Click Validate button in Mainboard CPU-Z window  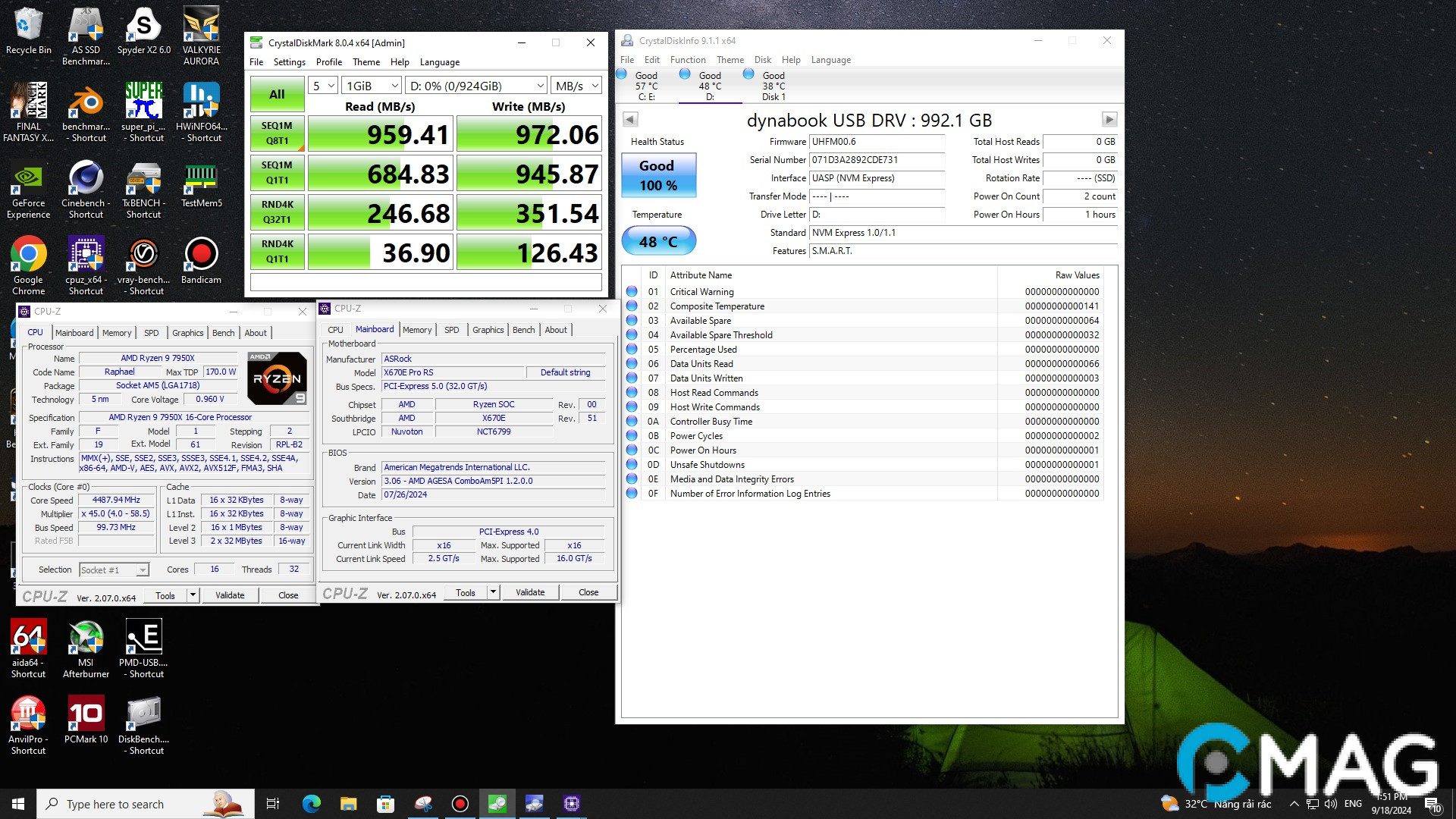(x=529, y=592)
